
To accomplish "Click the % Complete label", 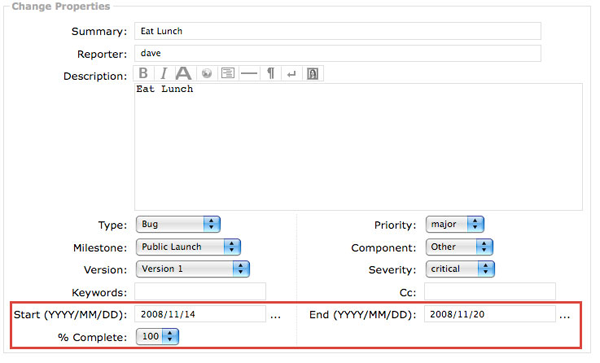I will tap(92, 337).
